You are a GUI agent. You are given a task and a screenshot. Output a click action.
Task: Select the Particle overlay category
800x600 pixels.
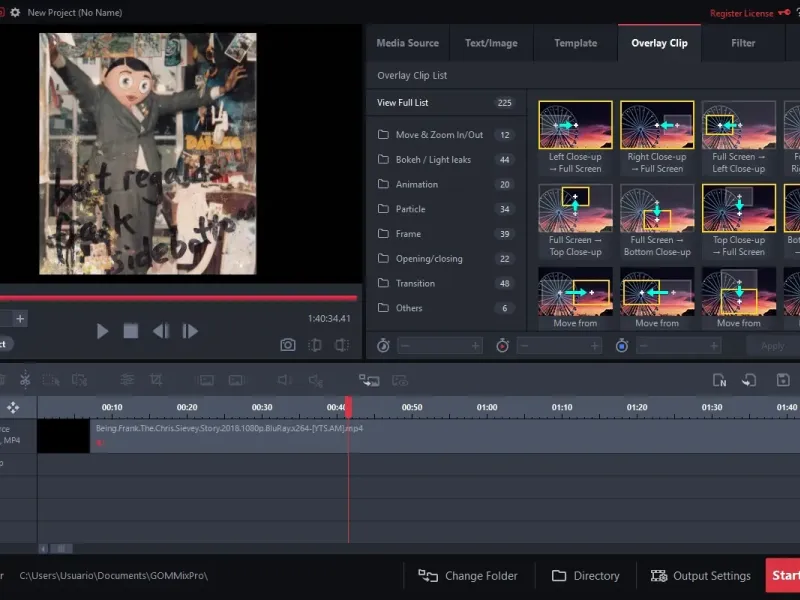tap(410, 209)
